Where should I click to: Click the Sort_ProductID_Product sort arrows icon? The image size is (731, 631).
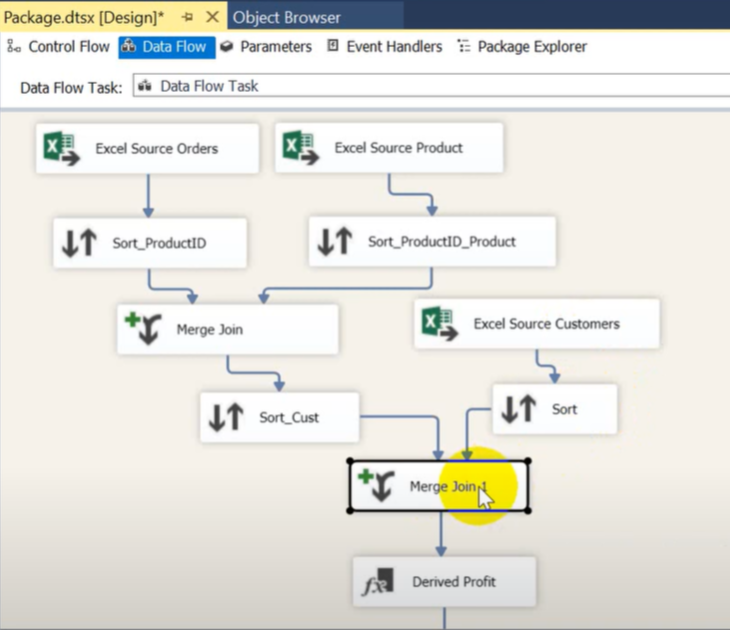click(334, 241)
